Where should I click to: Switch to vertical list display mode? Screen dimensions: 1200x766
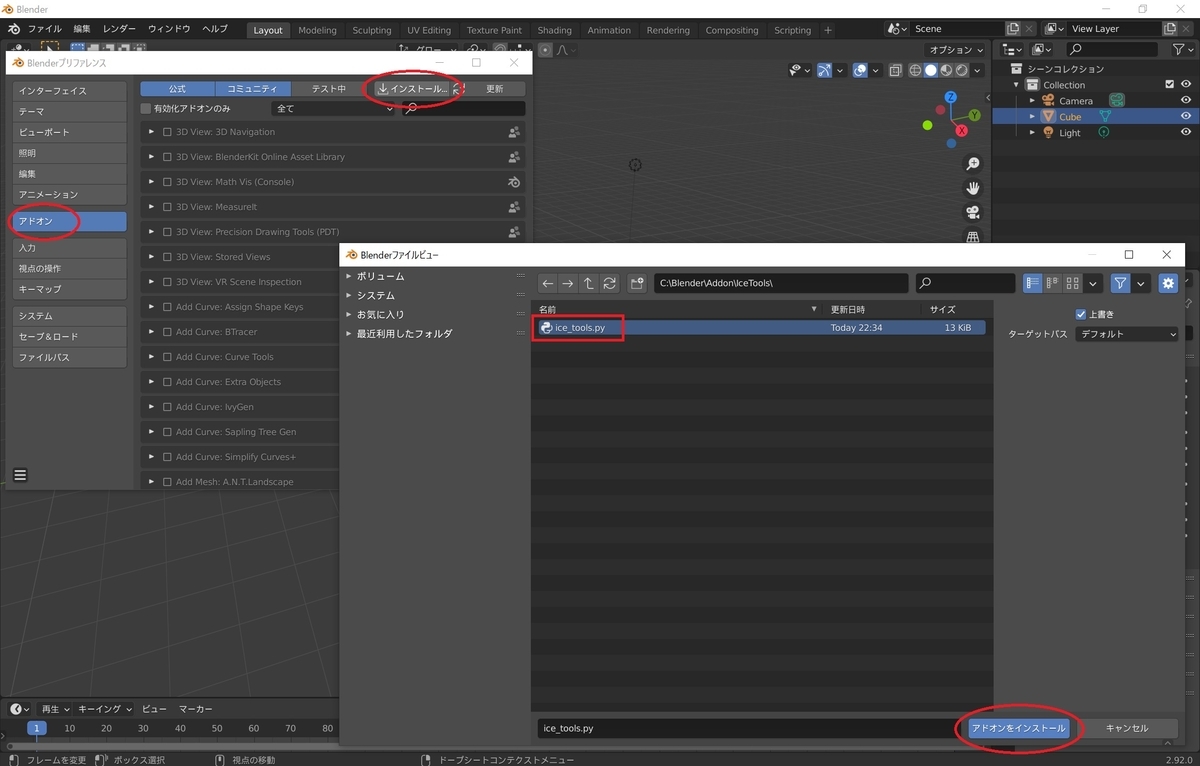click(x=1033, y=284)
